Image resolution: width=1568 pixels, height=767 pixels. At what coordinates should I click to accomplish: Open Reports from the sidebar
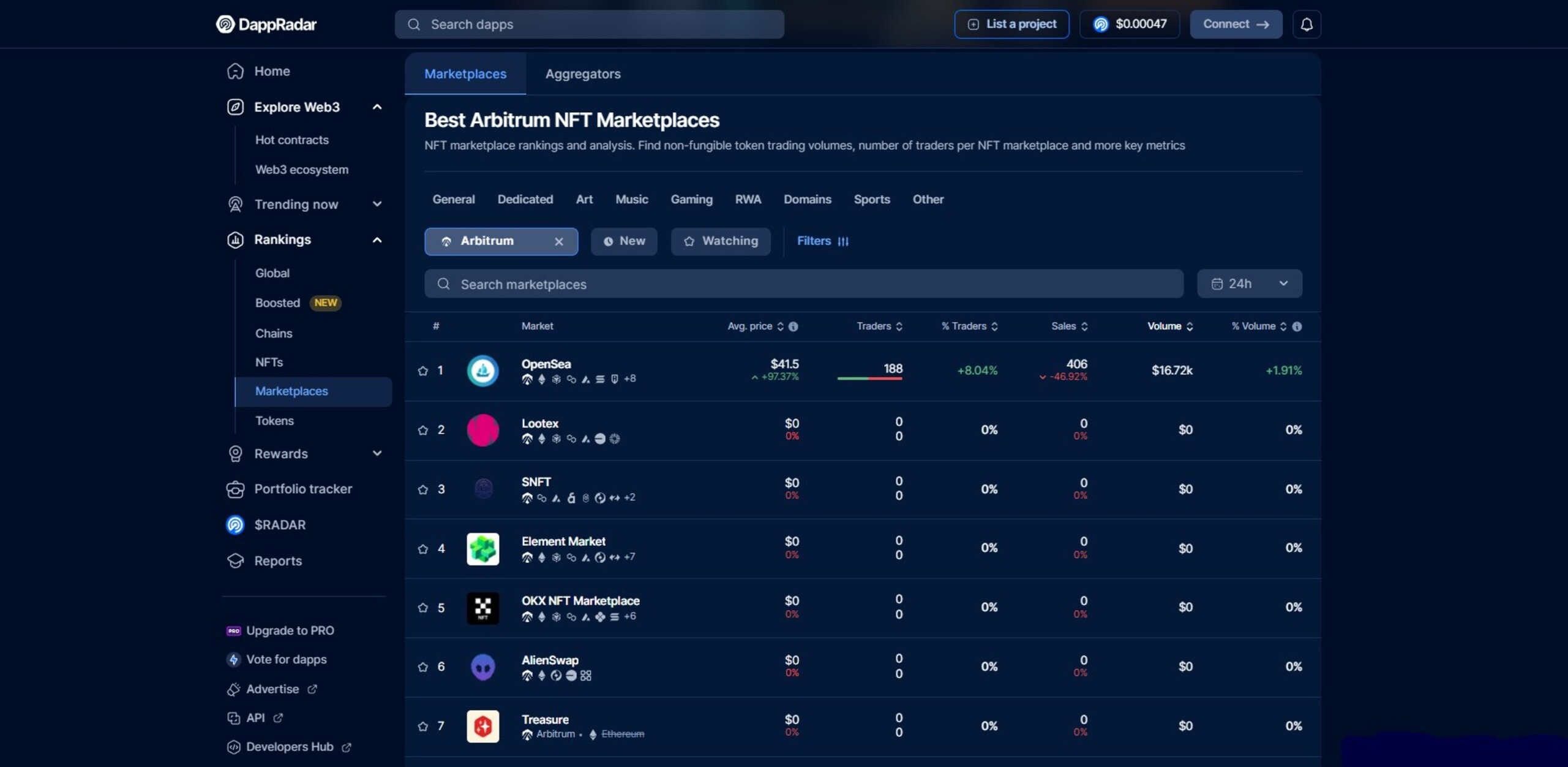(278, 561)
